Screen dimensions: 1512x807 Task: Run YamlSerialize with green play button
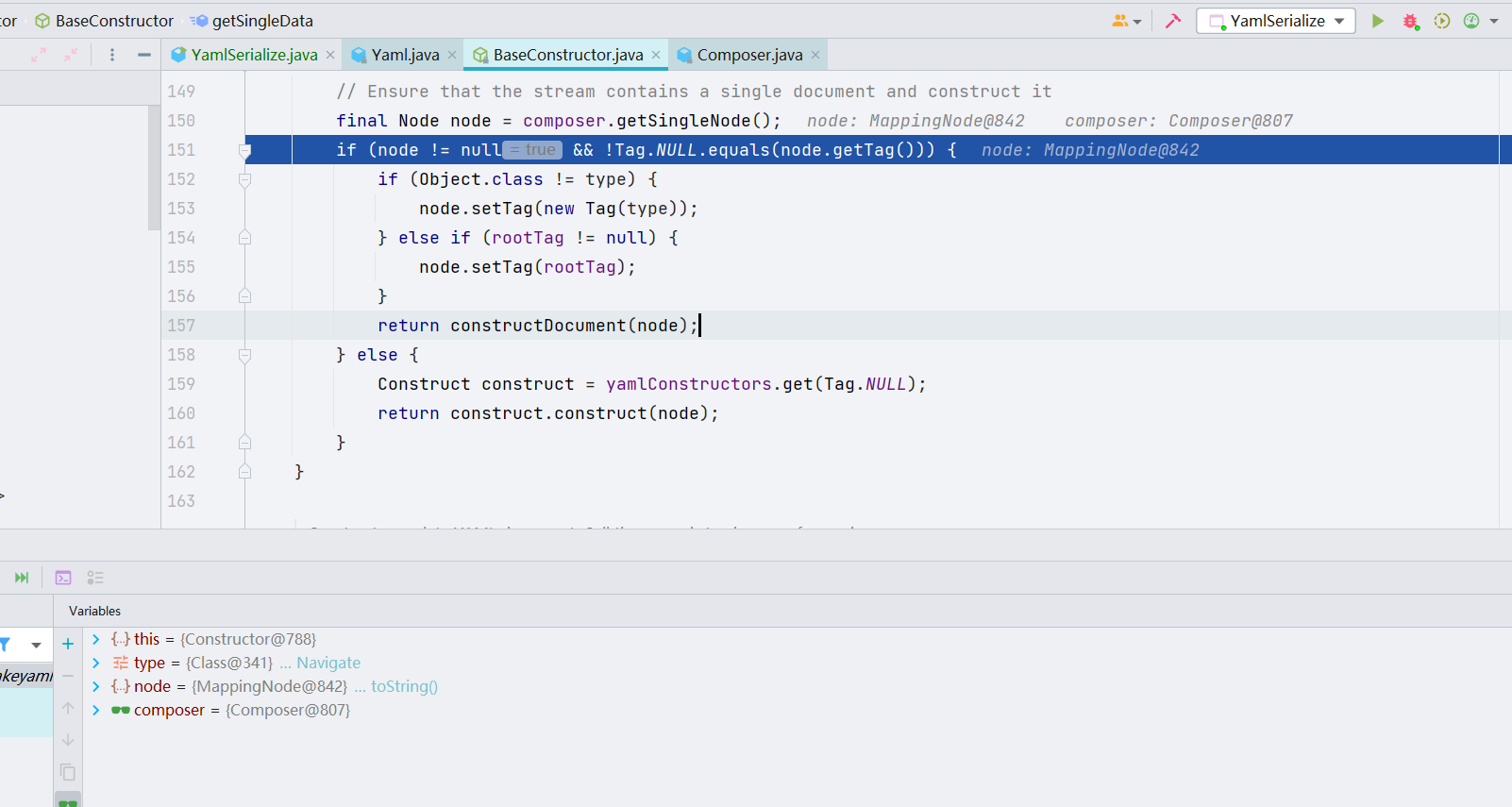click(1377, 21)
